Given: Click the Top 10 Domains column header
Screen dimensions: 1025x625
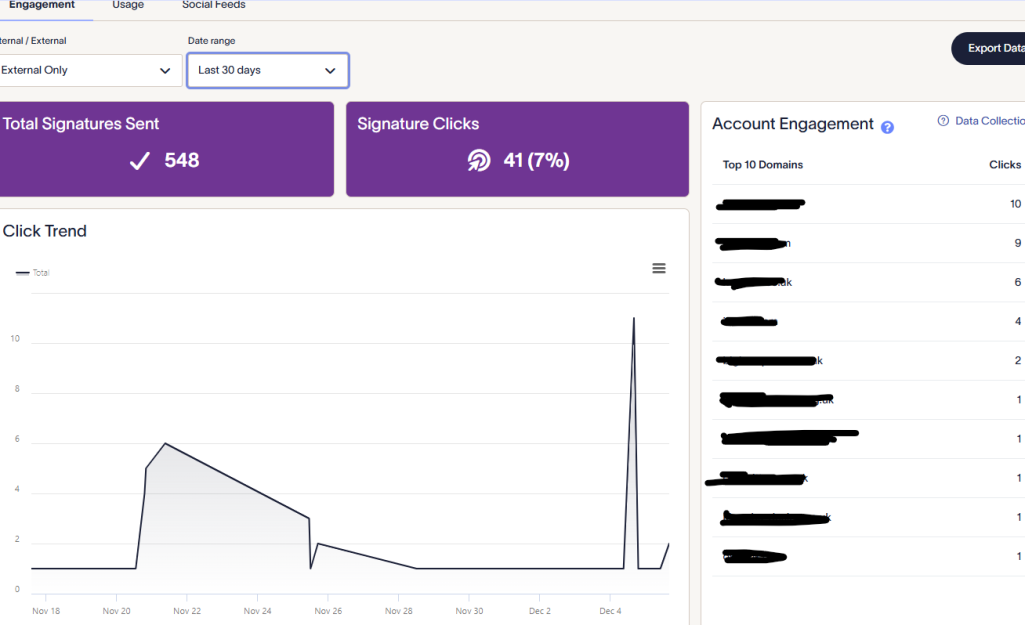Looking at the screenshot, I should coord(762,165).
